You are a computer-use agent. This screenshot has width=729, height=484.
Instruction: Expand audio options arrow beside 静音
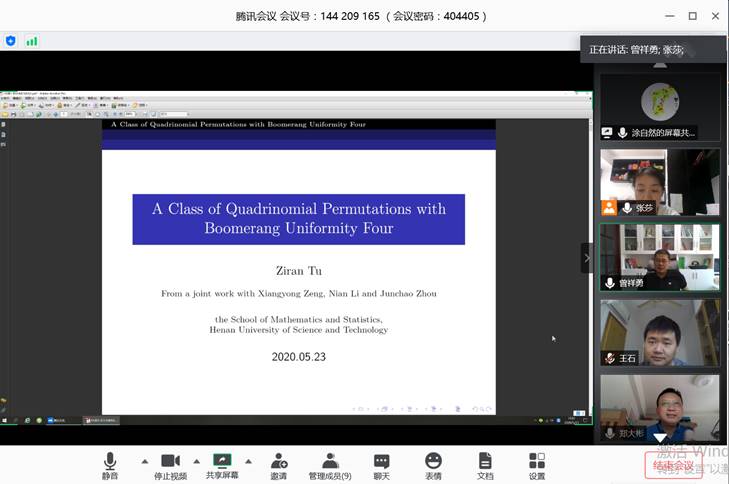[144, 461]
